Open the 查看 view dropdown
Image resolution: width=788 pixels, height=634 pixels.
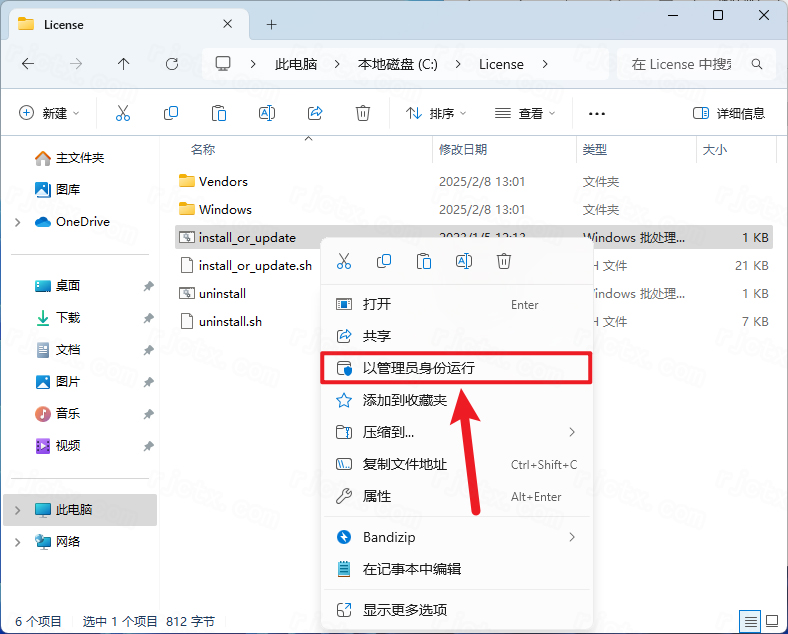click(x=525, y=114)
